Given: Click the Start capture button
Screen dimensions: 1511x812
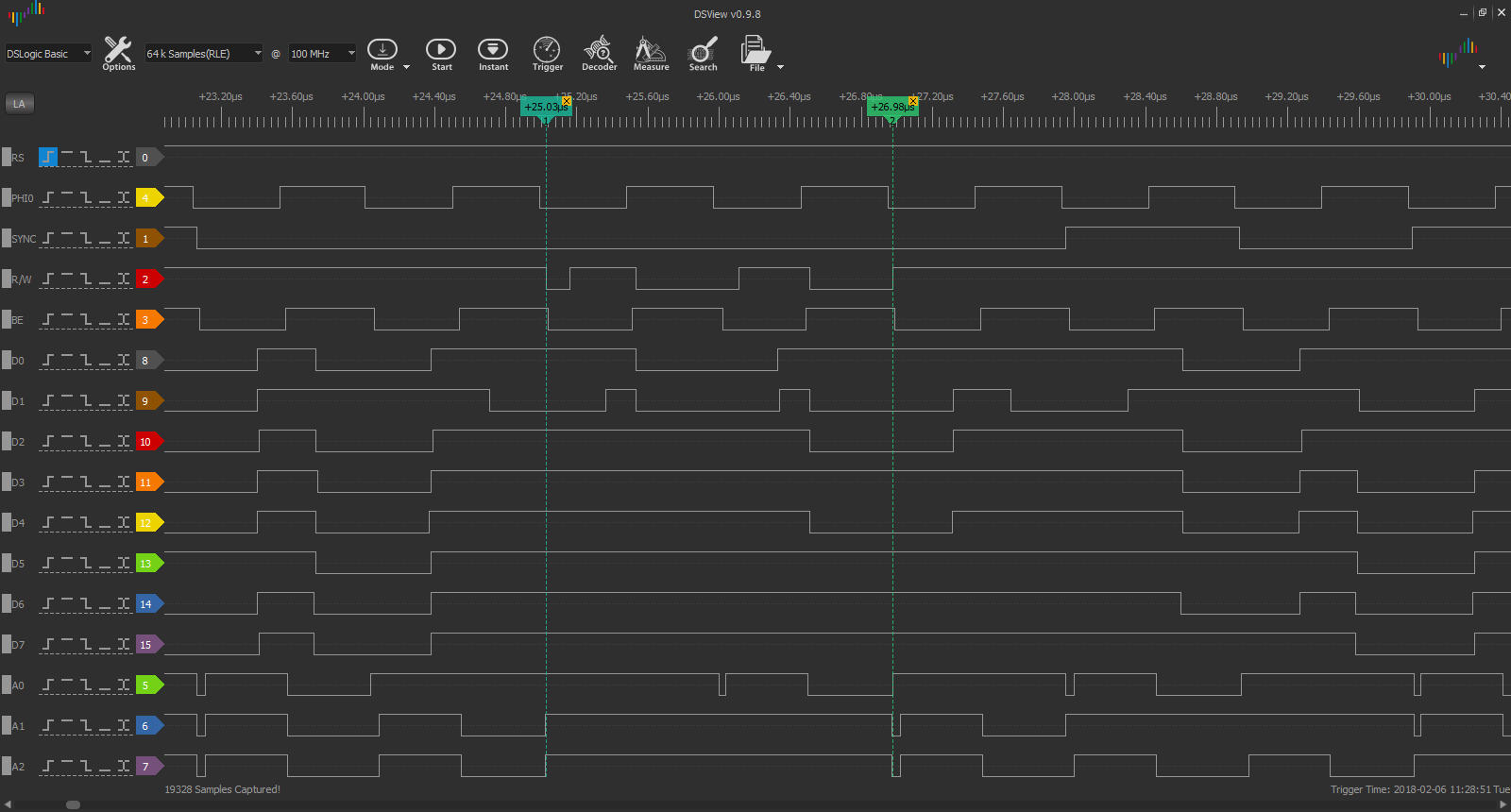Looking at the screenshot, I should click(x=441, y=52).
